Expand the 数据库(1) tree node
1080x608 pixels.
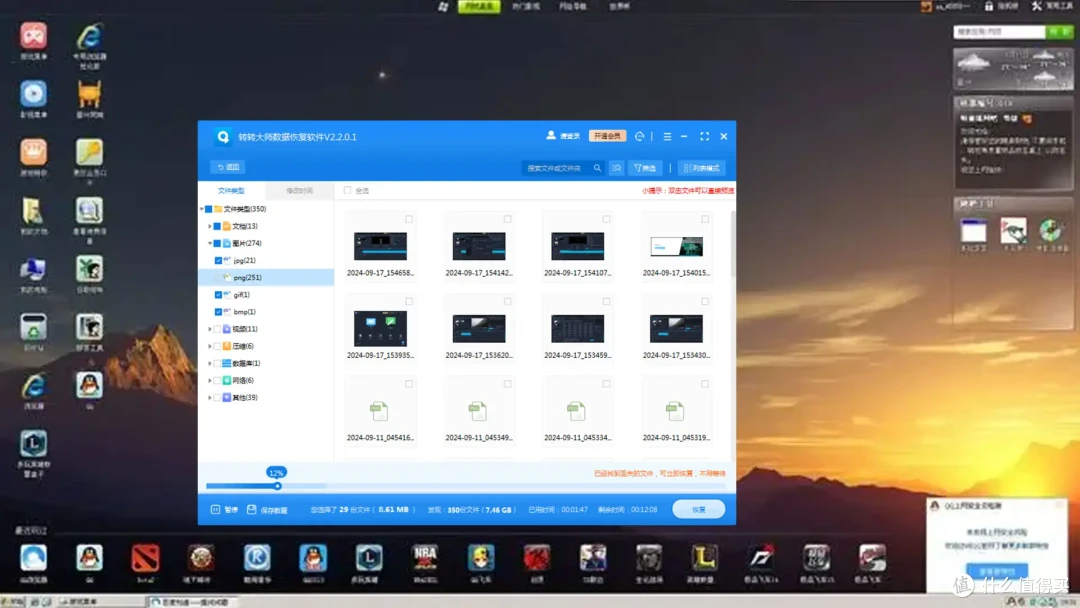coord(210,364)
